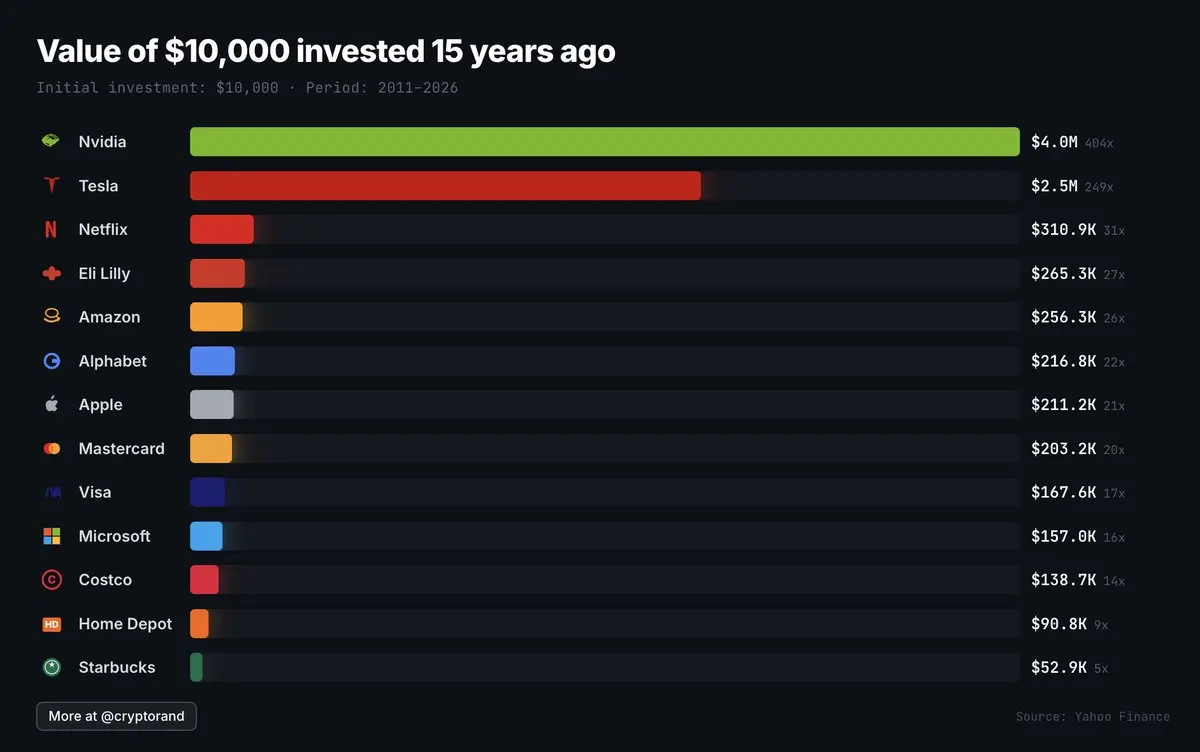
Task: Click the Source: Yahoo Finance text
Action: (x=1092, y=716)
